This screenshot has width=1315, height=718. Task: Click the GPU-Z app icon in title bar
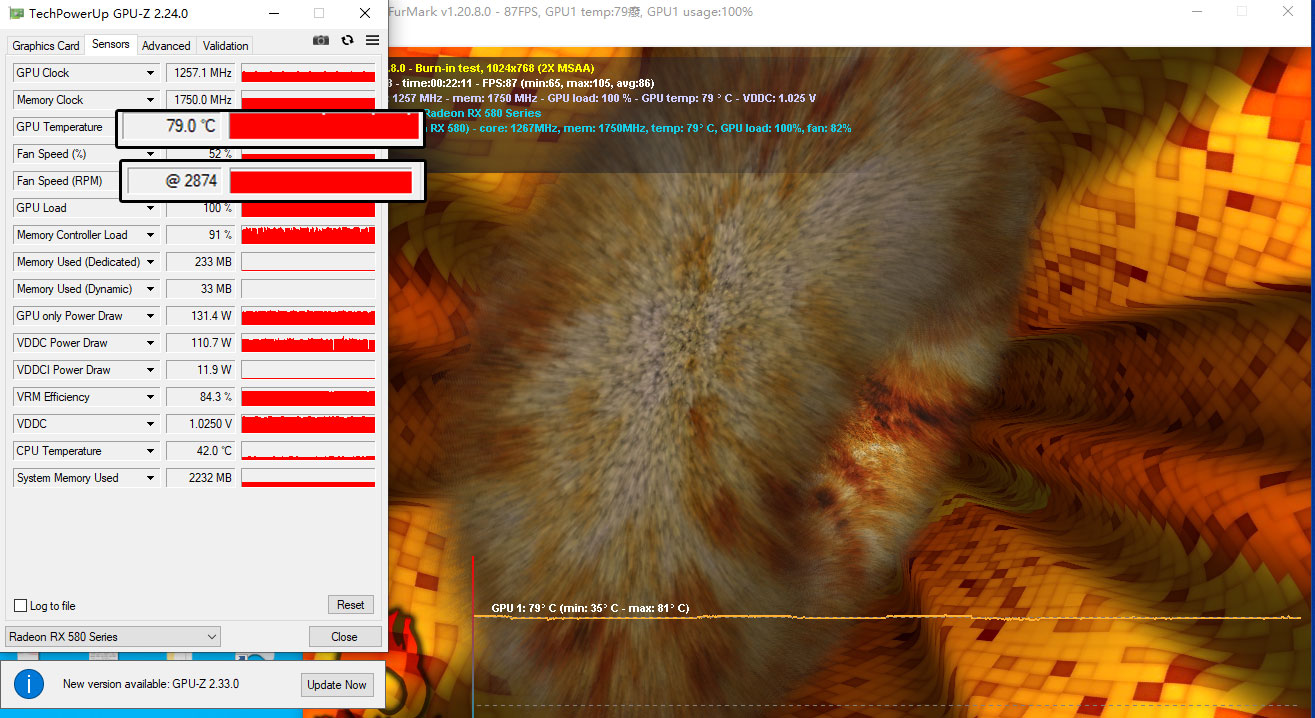pos(17,14)
